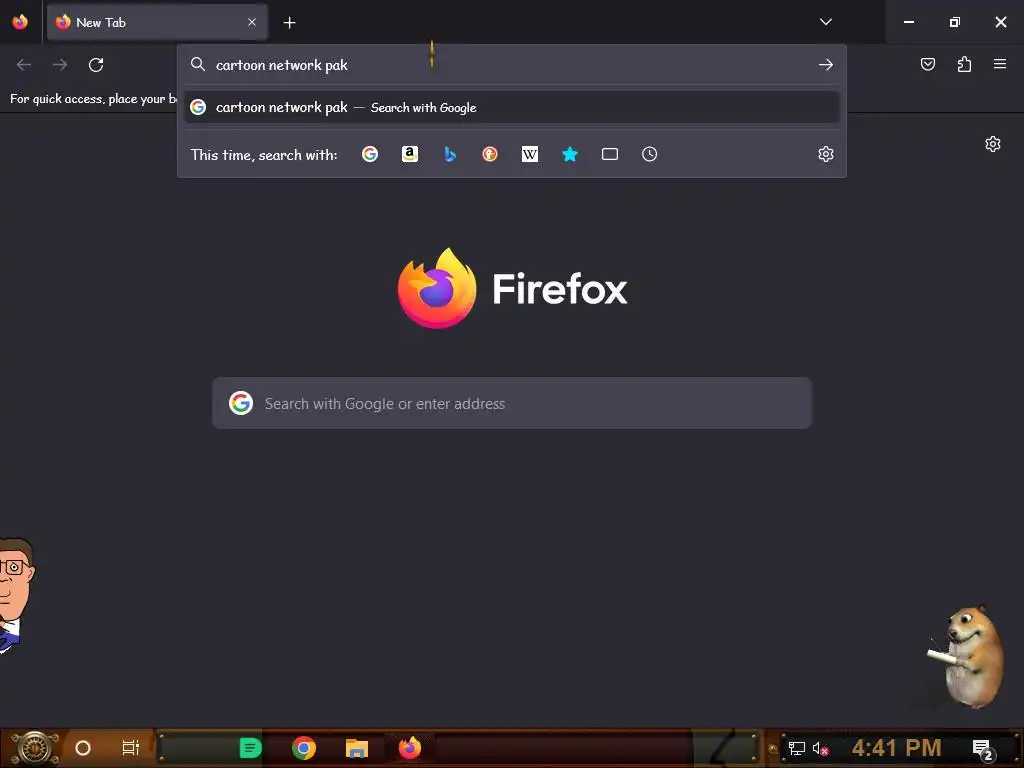Search this time with Bing icon
The height and width of the screenshot is (768, 1024).
(449, 154)
